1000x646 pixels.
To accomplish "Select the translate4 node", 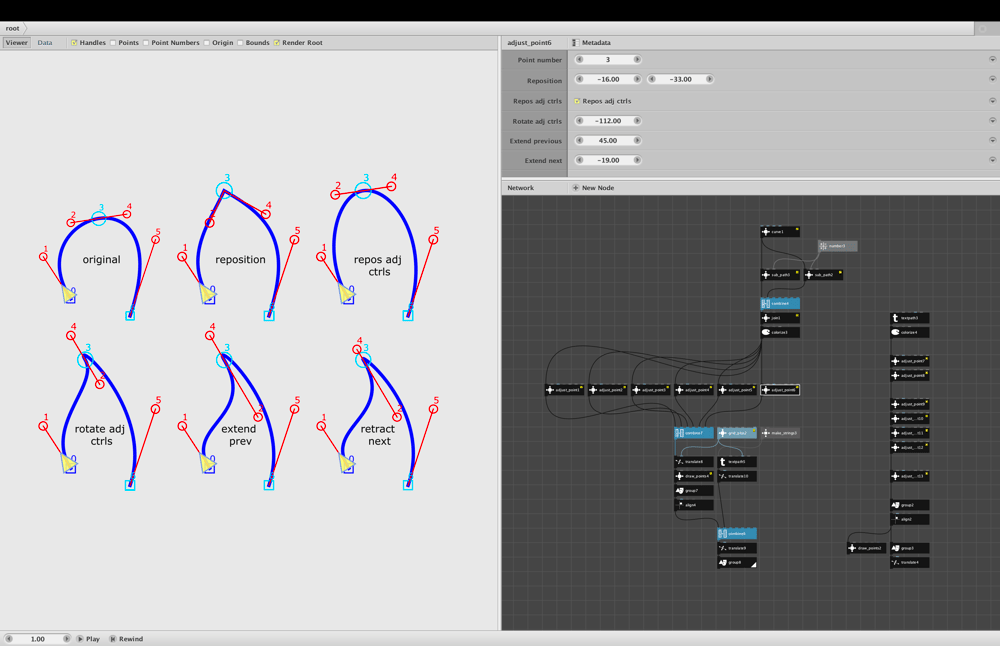I will click(910, 562).
